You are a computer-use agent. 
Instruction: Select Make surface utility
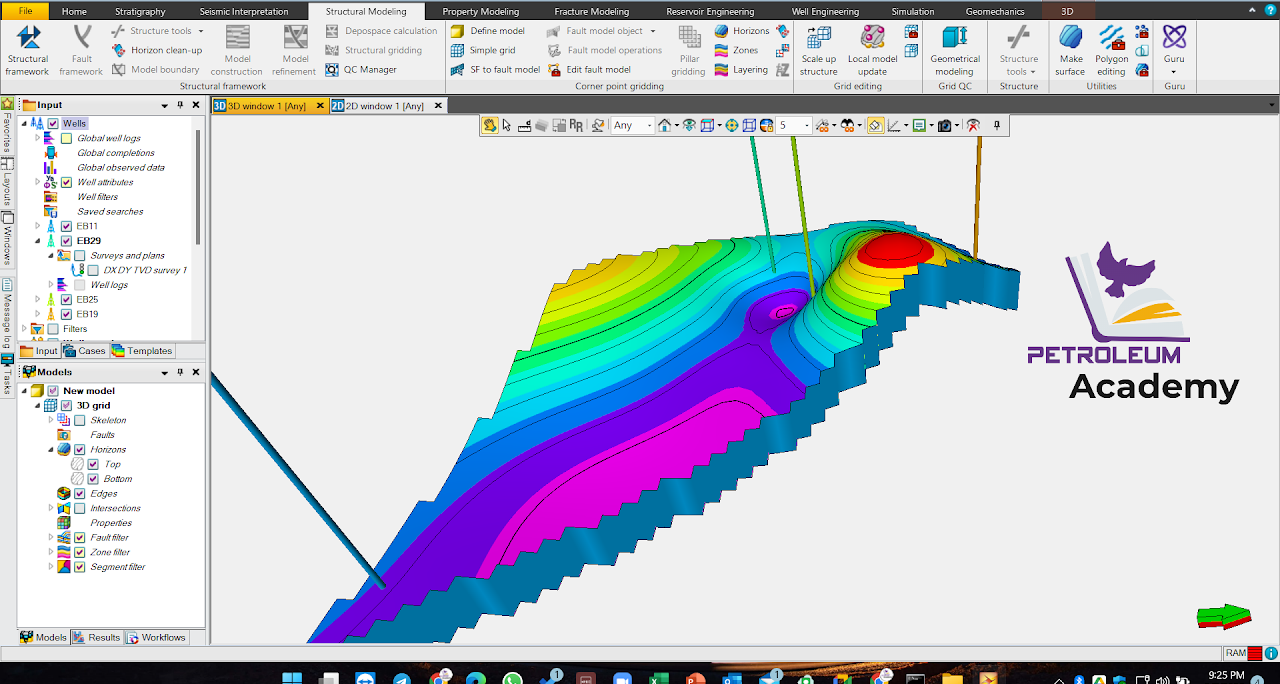click(1070, 50)
